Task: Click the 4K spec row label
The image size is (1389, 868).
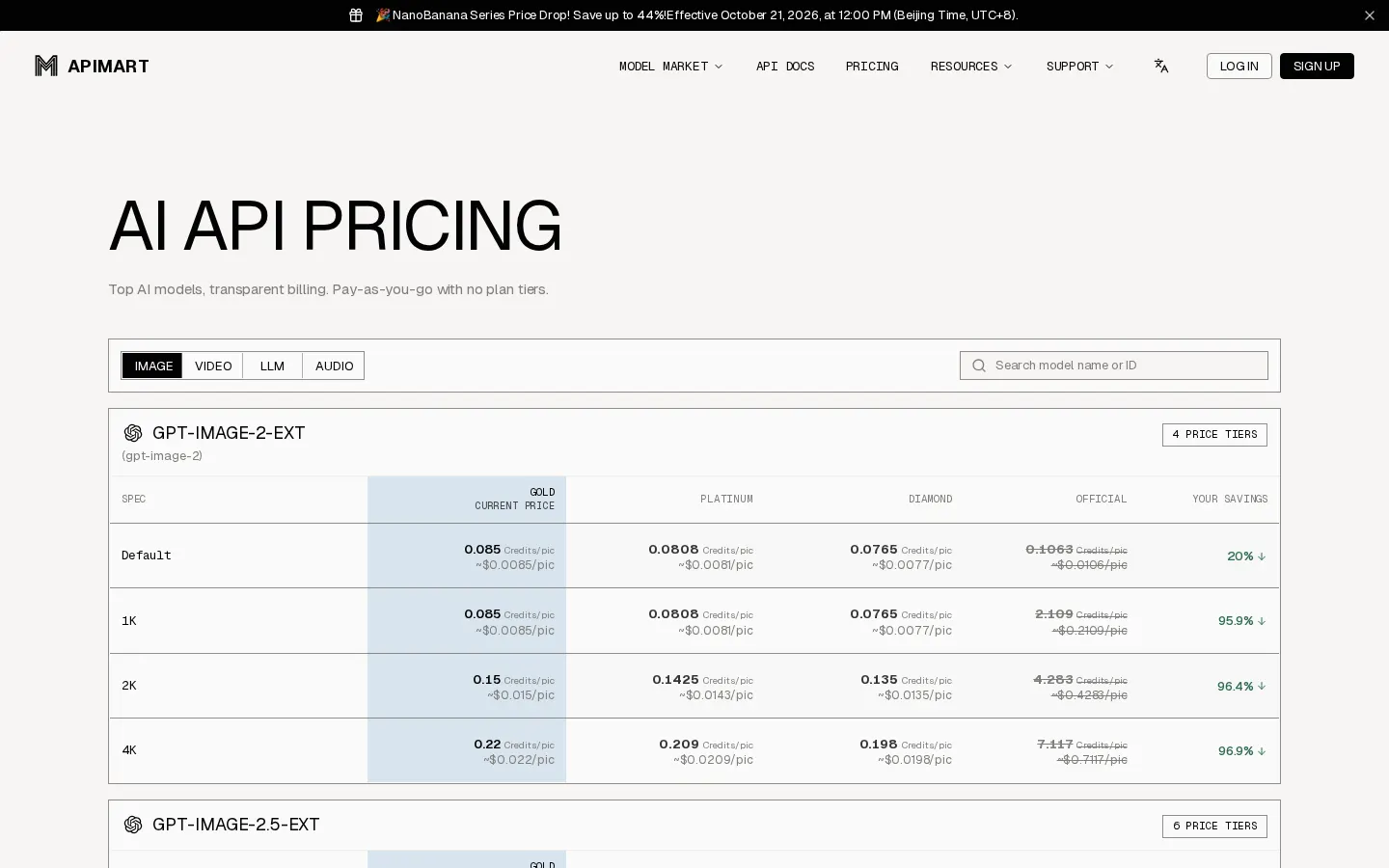Action: pos(129,750)
